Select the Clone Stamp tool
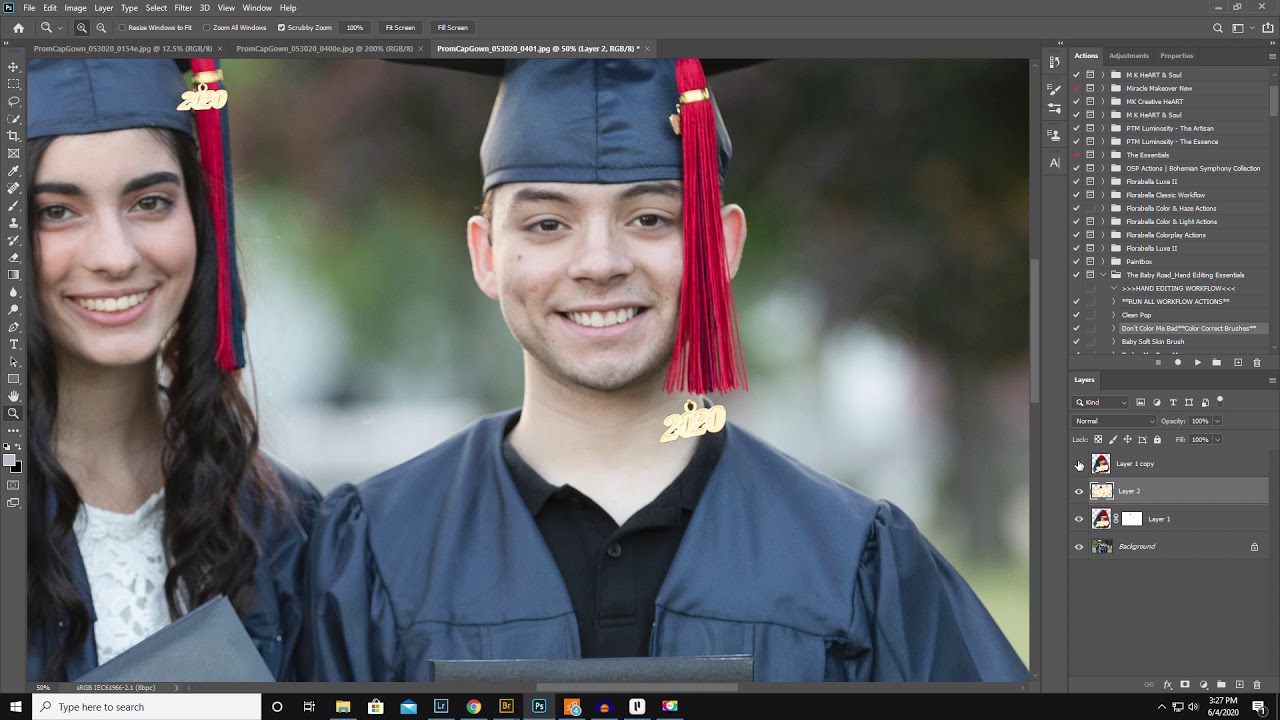Viewport: 1280px width, 720px height. tap(13, 223)
